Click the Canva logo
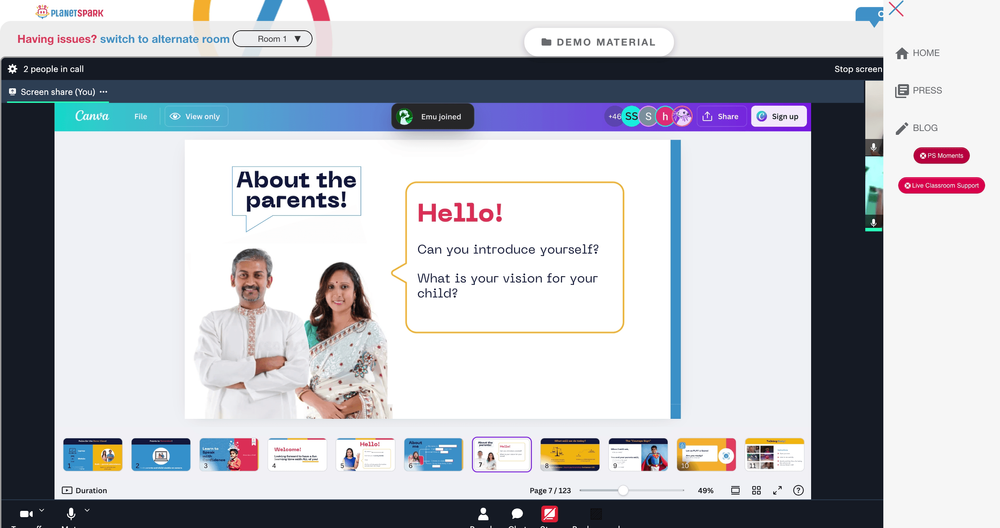 pos(92,116)
